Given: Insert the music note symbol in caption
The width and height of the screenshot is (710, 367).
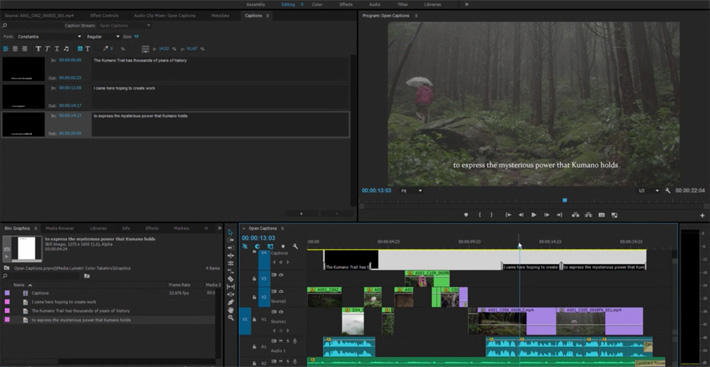Looking at the screenshot, I should (x=66, y=48).
